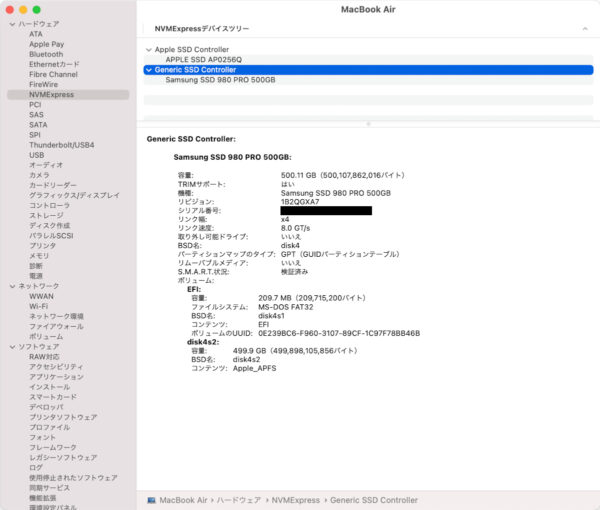Select レガシーソフトウェア in sidebar
The image size is (600, 510).
pyautogui.click(x=63, y=458)
